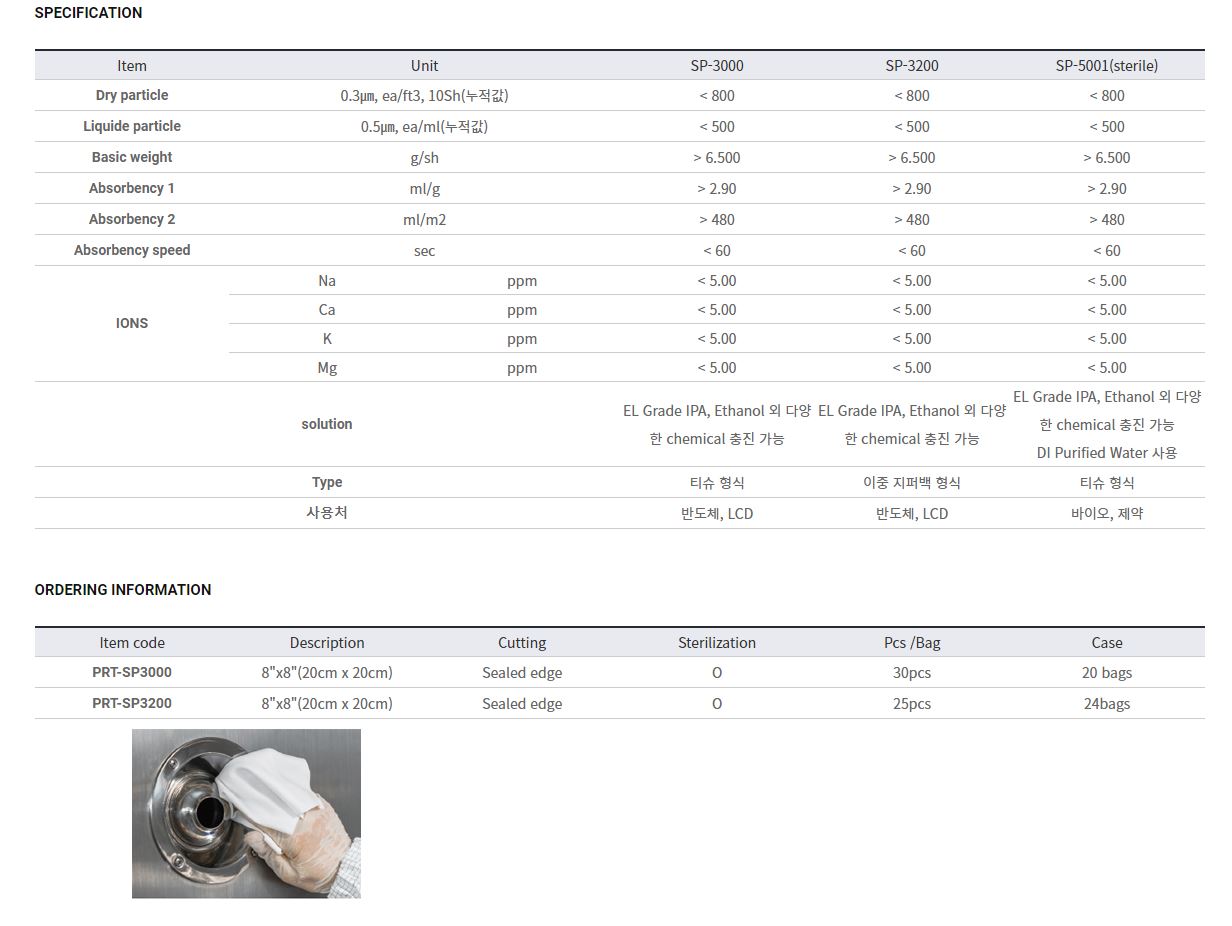Click the ORDERING INFORMATION heading
Viewport: 1232px width, 926px height.
[x=123, y=590]
